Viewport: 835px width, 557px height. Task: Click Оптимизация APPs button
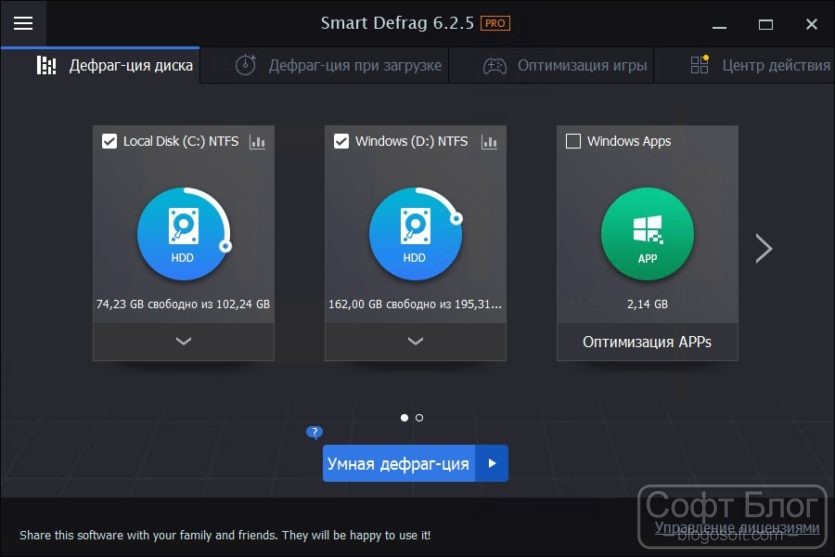tap(648, 341)
